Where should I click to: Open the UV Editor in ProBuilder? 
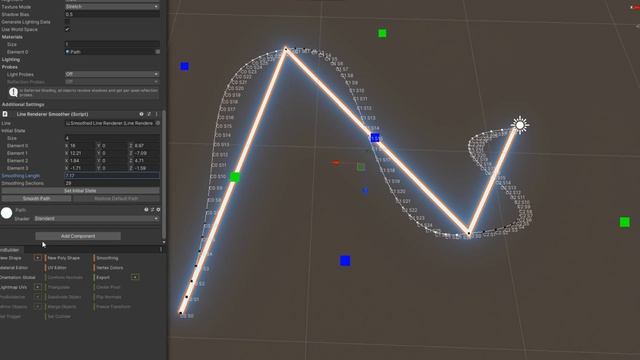[x=57, y=268]
